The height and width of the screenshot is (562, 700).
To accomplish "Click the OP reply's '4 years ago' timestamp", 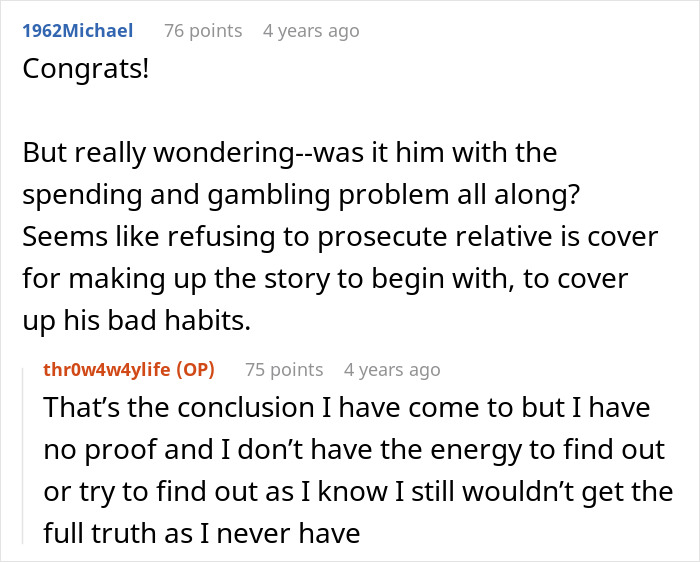I will (391, 370).
